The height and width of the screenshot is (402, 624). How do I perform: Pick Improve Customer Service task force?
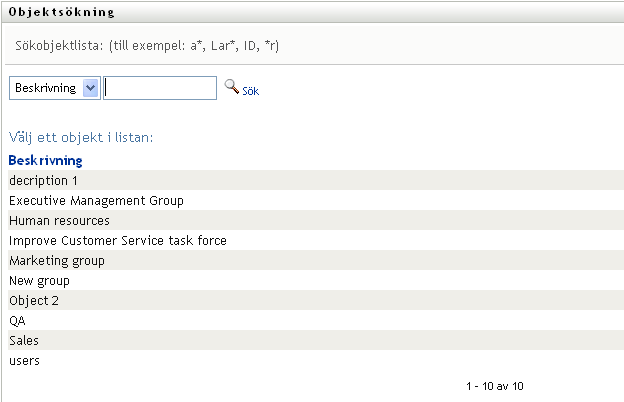pos(117,240)
